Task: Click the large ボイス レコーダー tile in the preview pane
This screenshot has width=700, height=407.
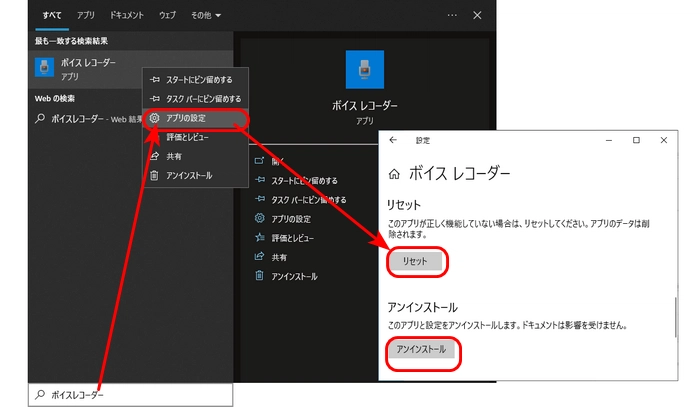Action: coord(365,69)
